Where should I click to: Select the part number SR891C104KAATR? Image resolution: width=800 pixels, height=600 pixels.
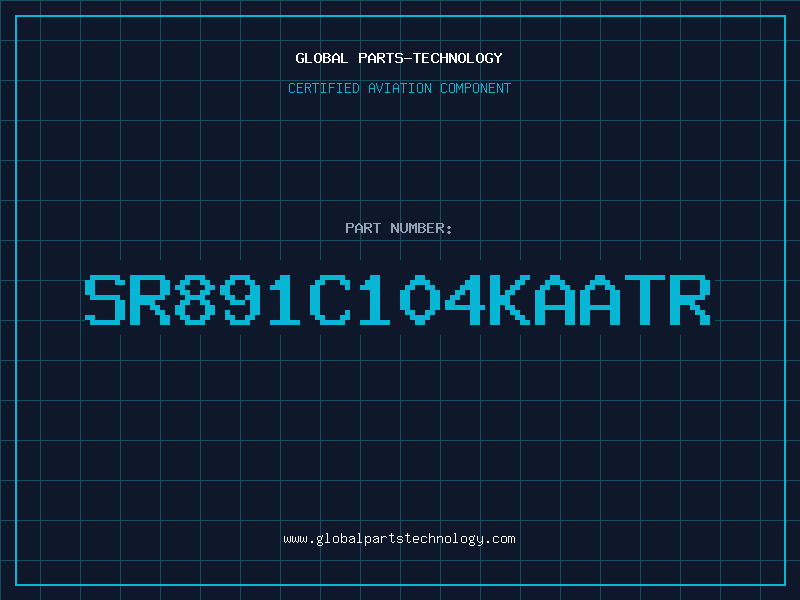[x=397, y=300]
